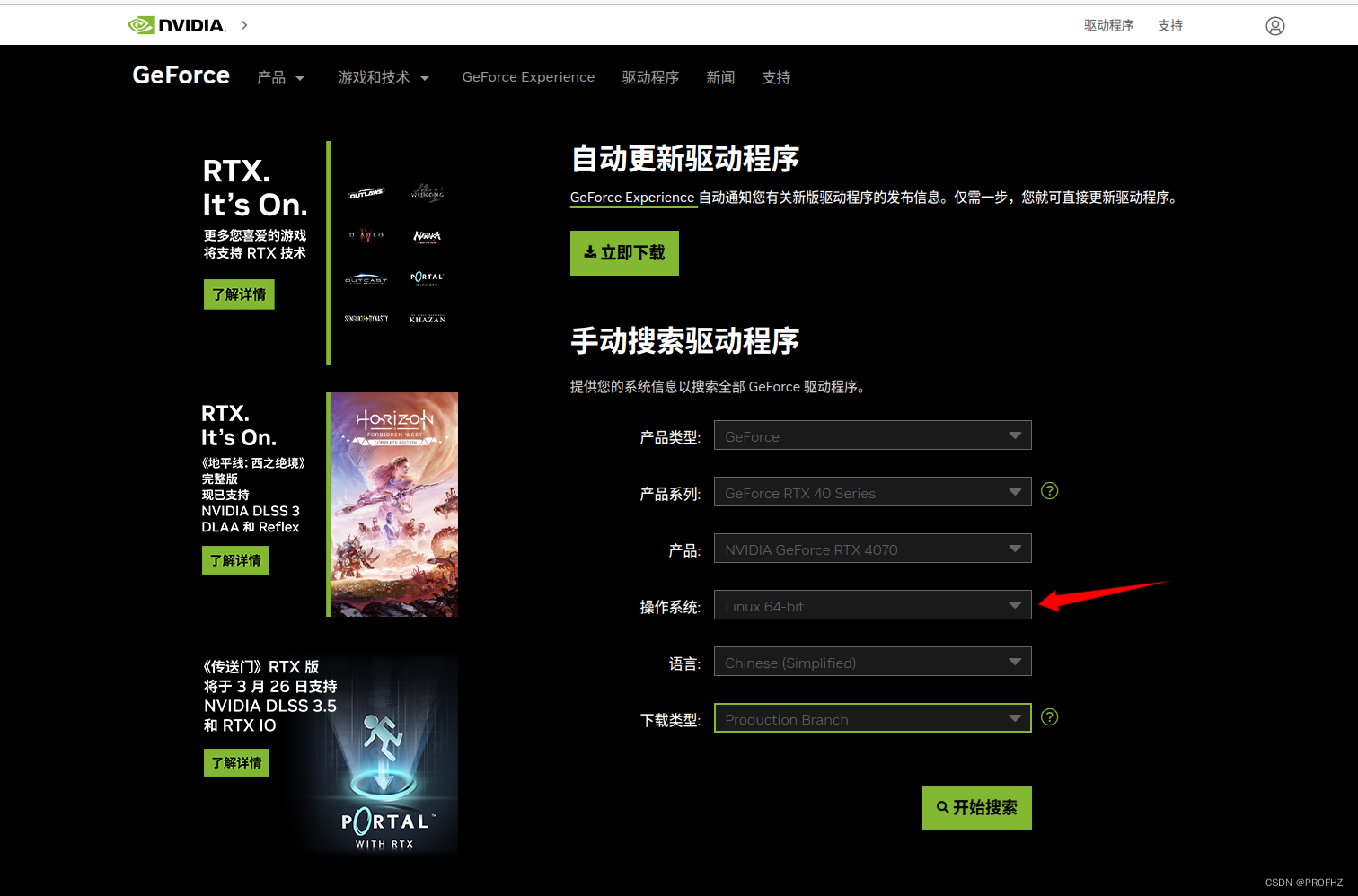Screen dimensions: 1358x896
Task: Click 了解详情 under RTX games banner
Action: [x=239, y=294]
